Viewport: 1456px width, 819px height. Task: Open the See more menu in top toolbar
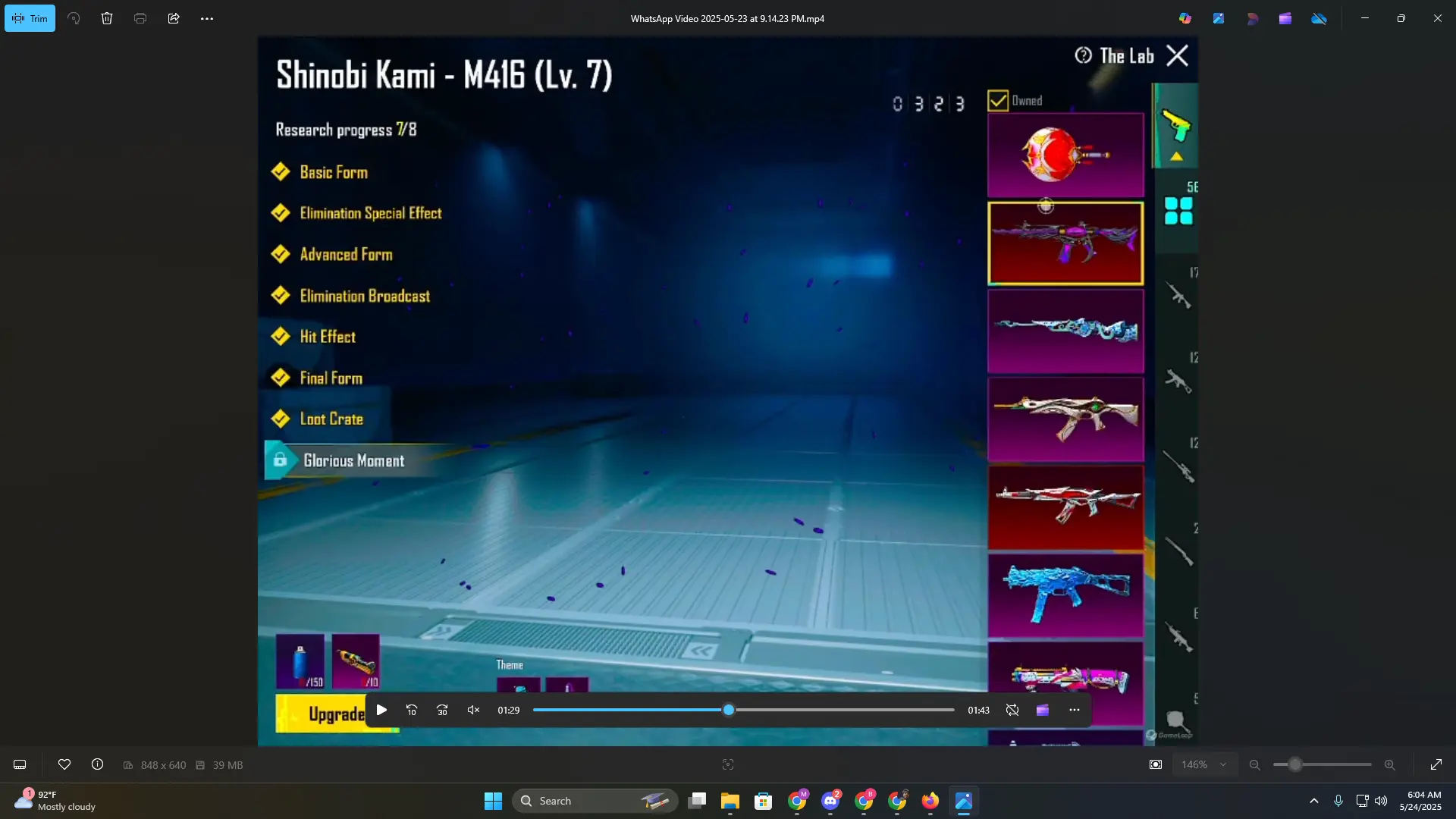click(207, 18)
